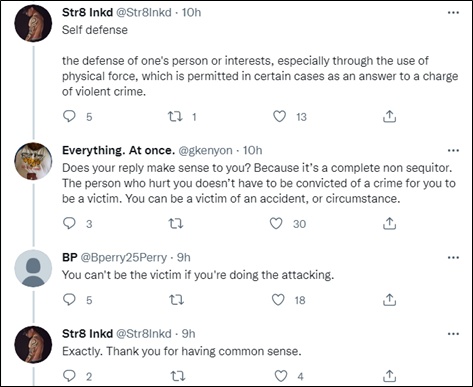Reply to the gkenyon non sequitor tweet
Image resolution: width=473 pixels, height=387 pixels.
click(69, 223)
